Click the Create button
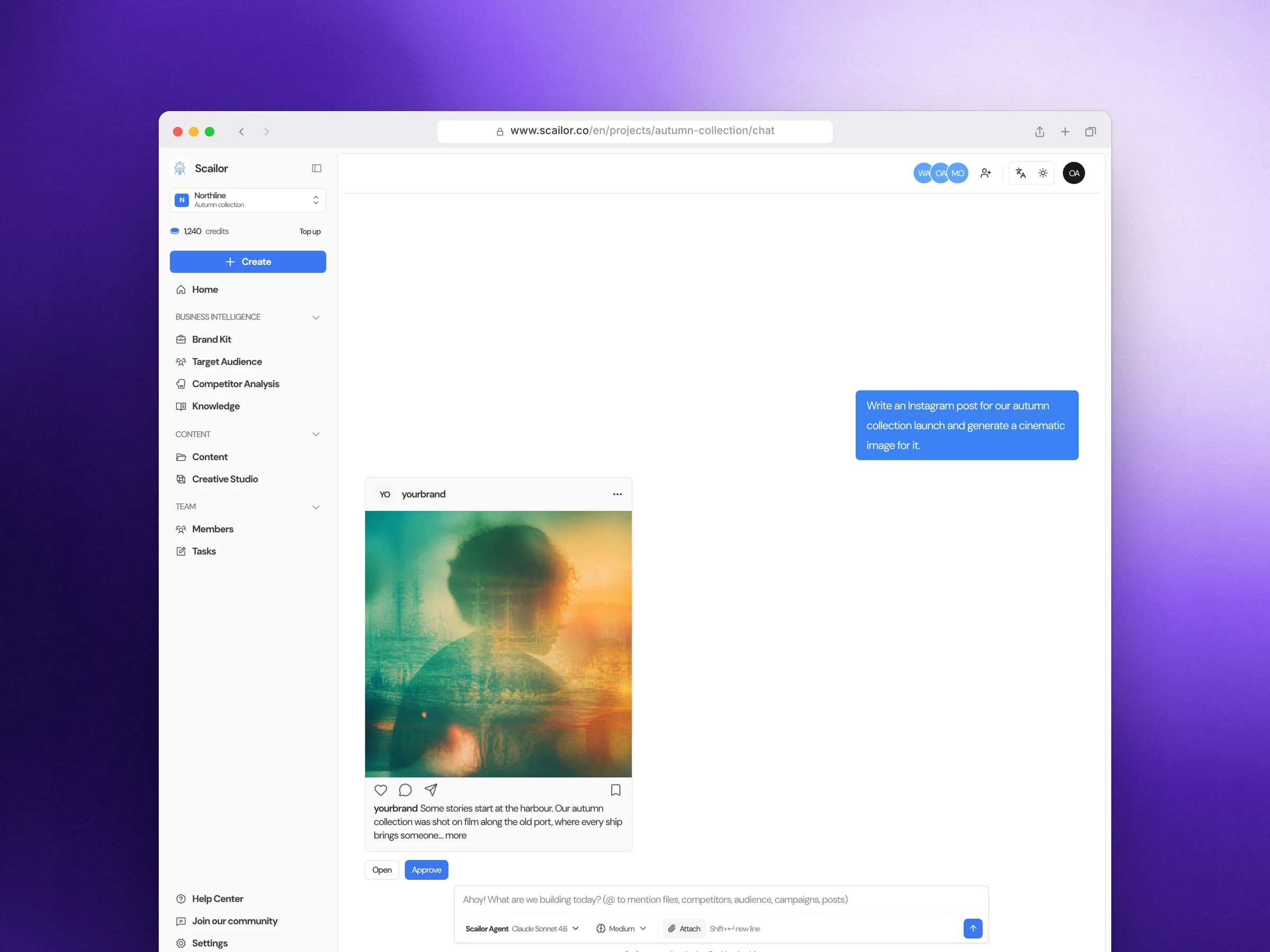The width and height of the screenshot is (1270, 952). click(x=248, y=262)
